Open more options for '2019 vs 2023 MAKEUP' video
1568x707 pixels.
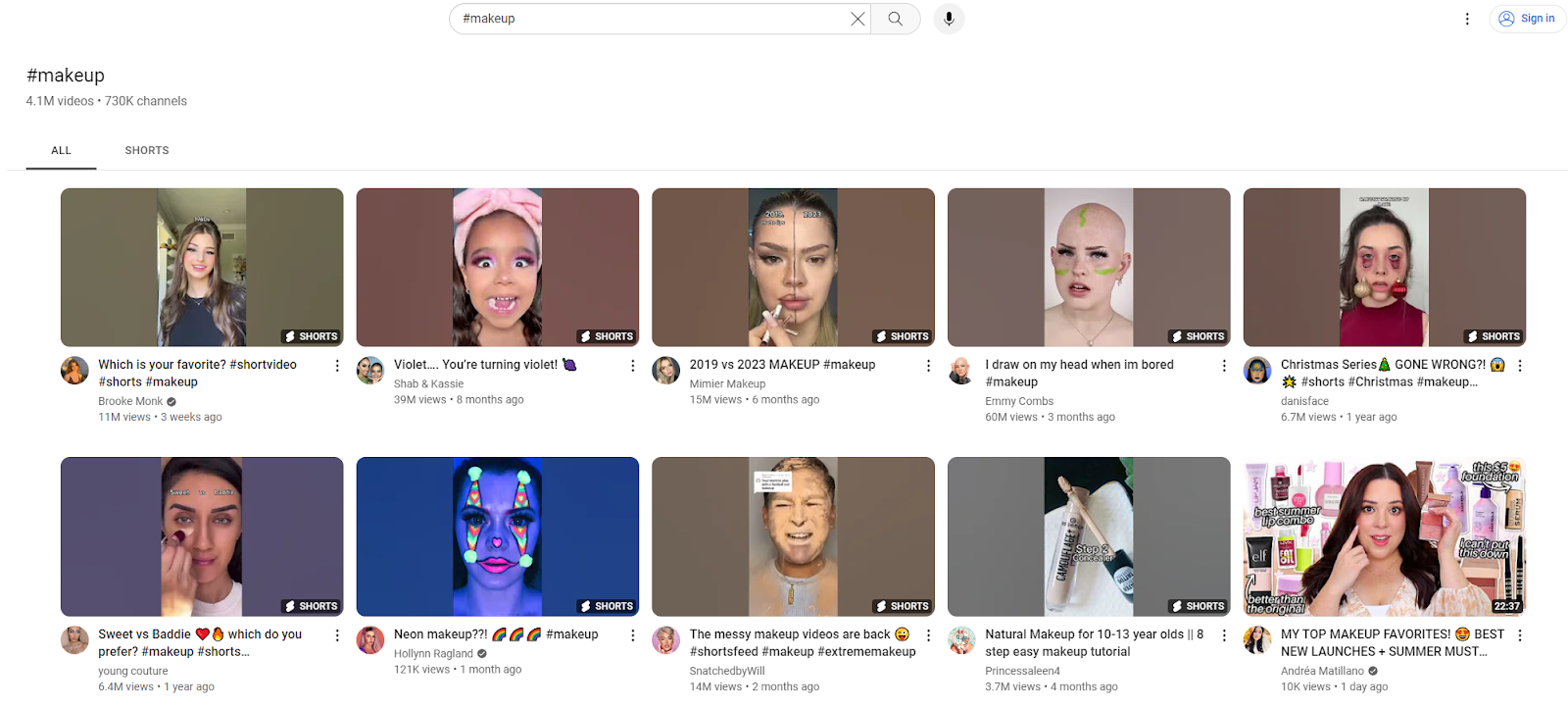(x=928, y=366)
